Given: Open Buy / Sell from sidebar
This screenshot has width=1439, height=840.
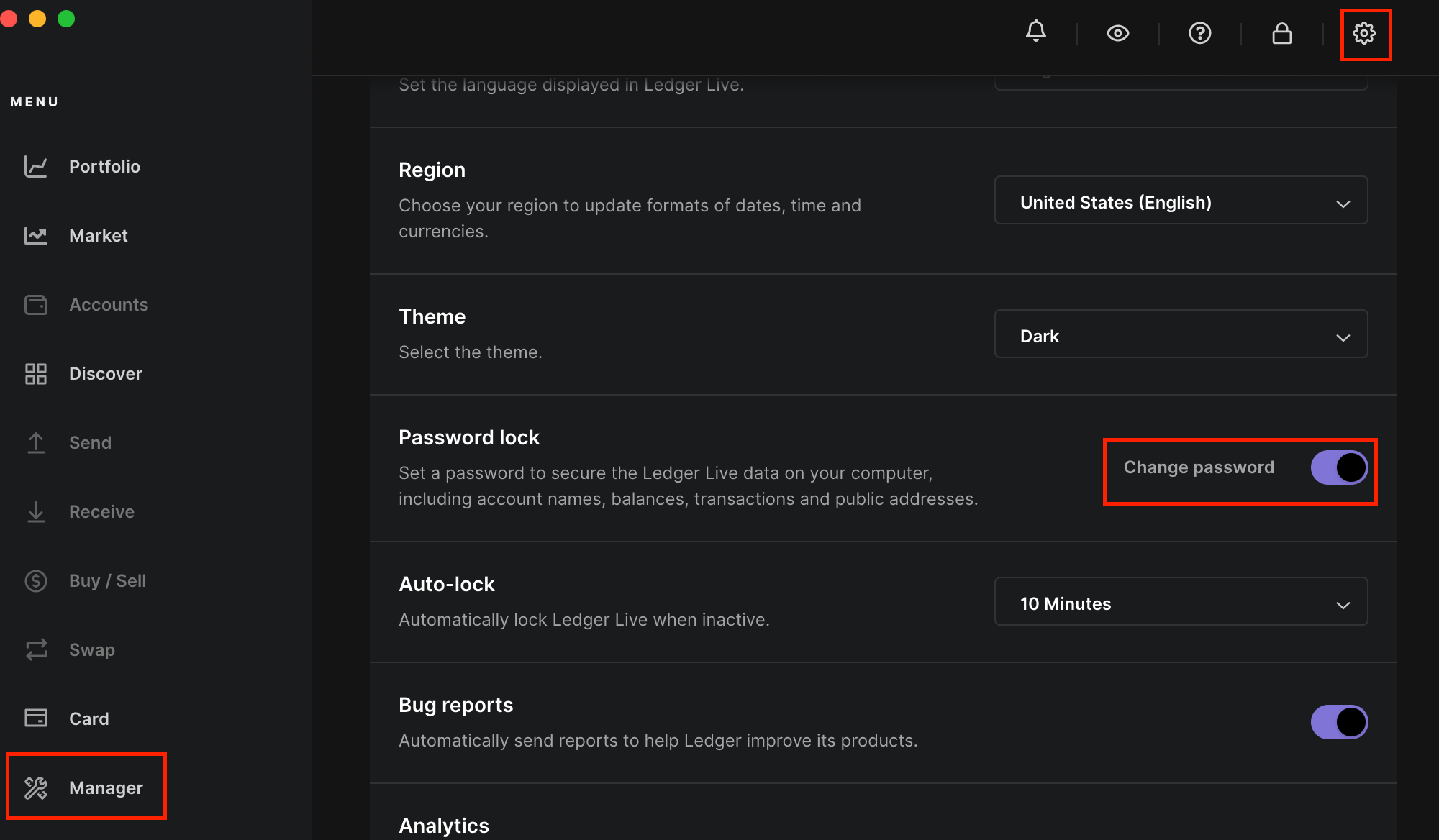Looking at the screenshot, I should click(x=107, y=581).
